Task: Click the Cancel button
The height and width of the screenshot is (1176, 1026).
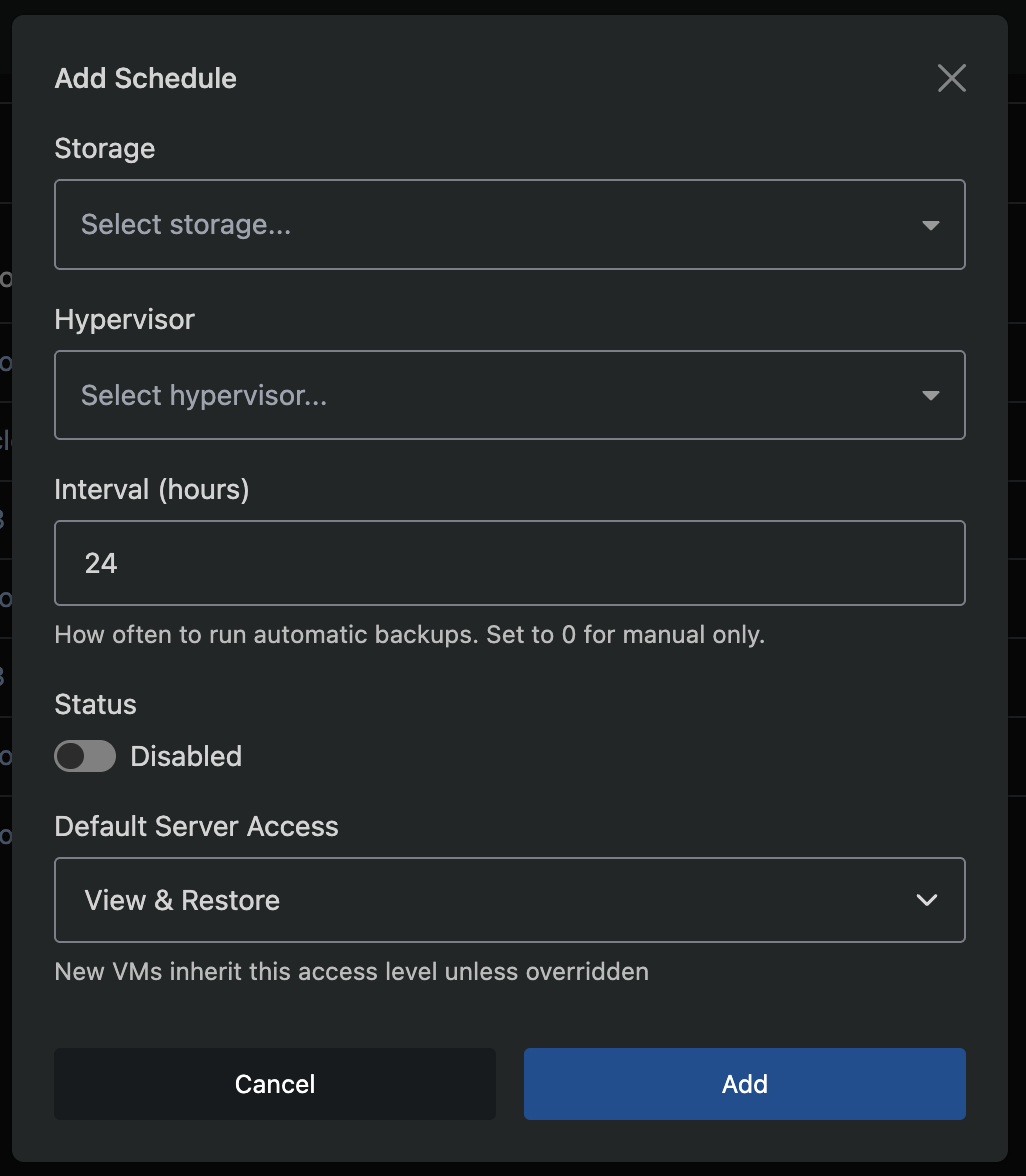Action: tap(274, 1084)
